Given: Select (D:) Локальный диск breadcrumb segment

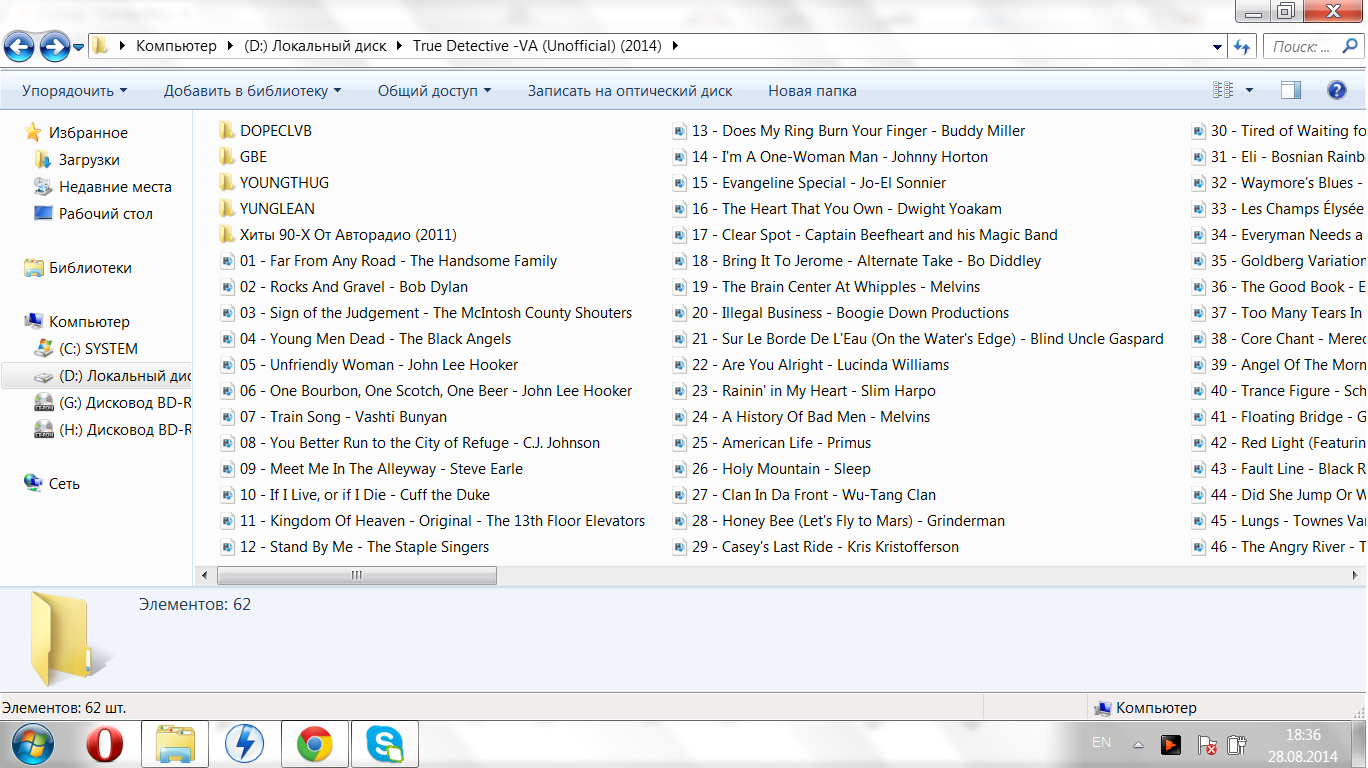Looking at the screenshot, I should (315, 46).
